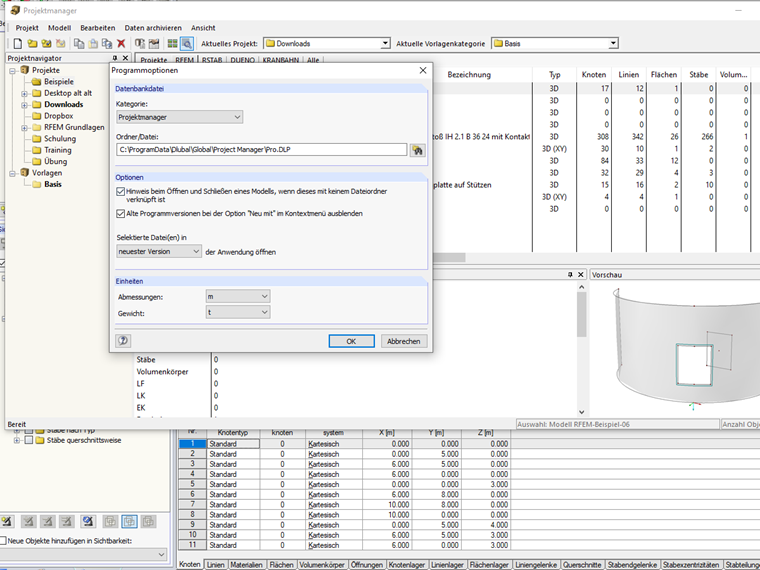Collapse the Vorlagen root tree node
Screen dimensions: 760x570
tap(13, 174)
